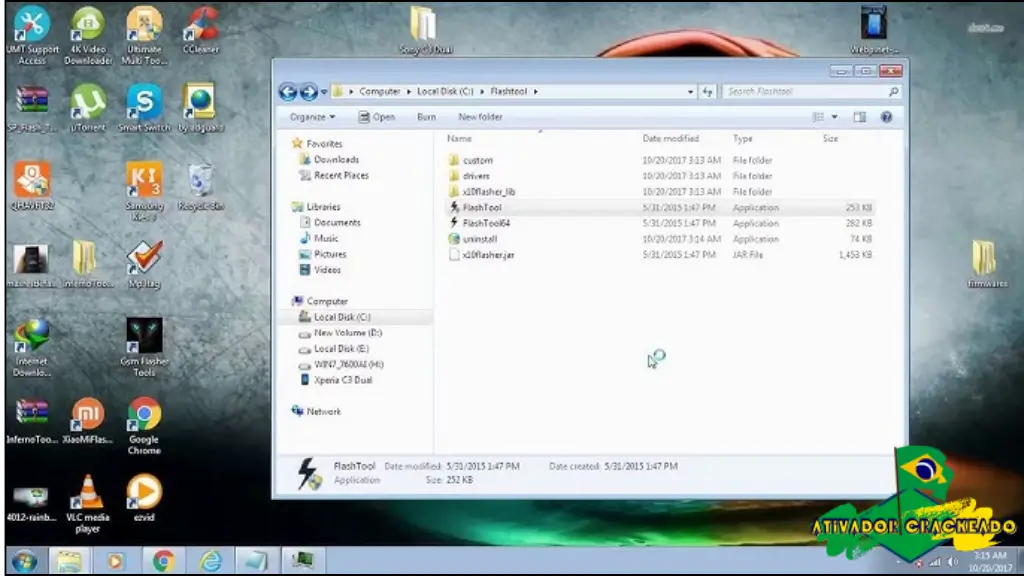1024x576 pixels.
Task: Refresh the Flashtool folder view
Action: [707, 92]
